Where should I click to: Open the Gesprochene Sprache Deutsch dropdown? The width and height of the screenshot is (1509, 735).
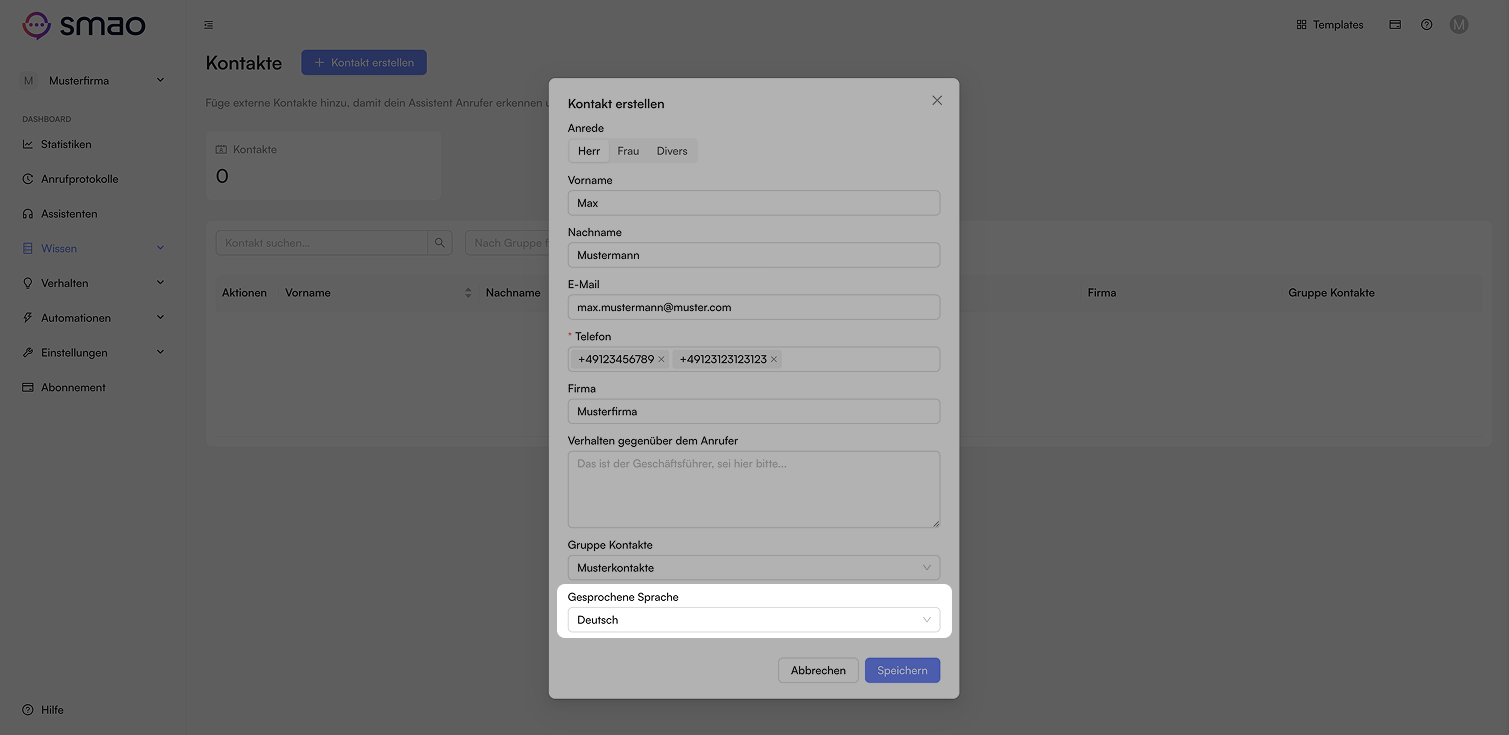754,620
